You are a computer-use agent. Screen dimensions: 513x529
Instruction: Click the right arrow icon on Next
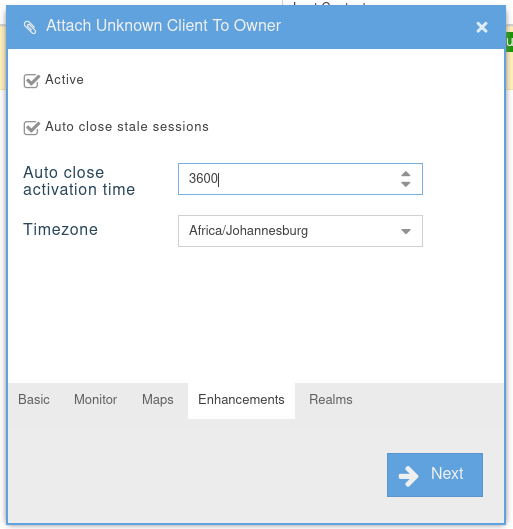(x=408, y=476)
